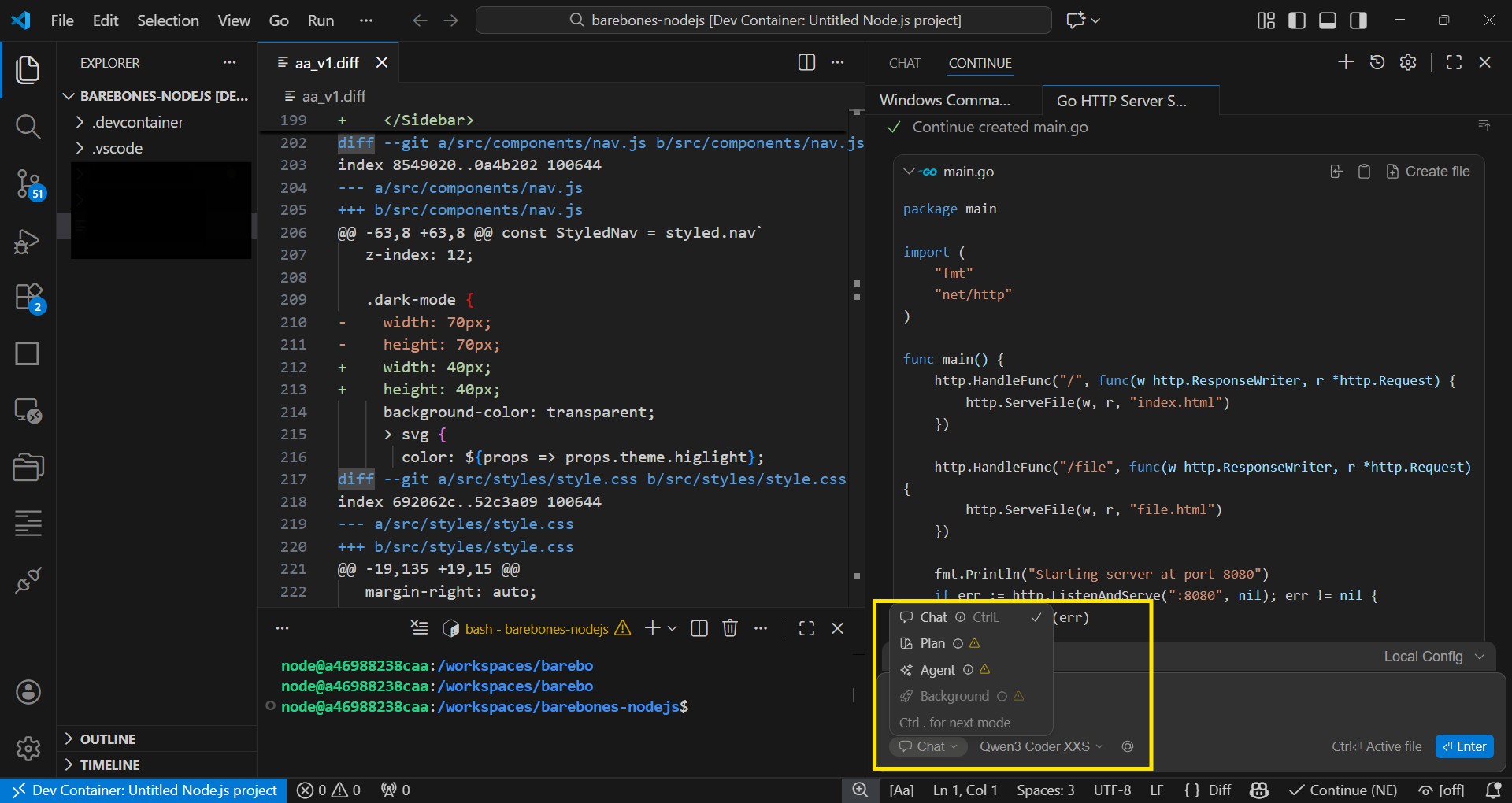Go back in navigation history
This screenshot has height=803, width=1512.
420,20
